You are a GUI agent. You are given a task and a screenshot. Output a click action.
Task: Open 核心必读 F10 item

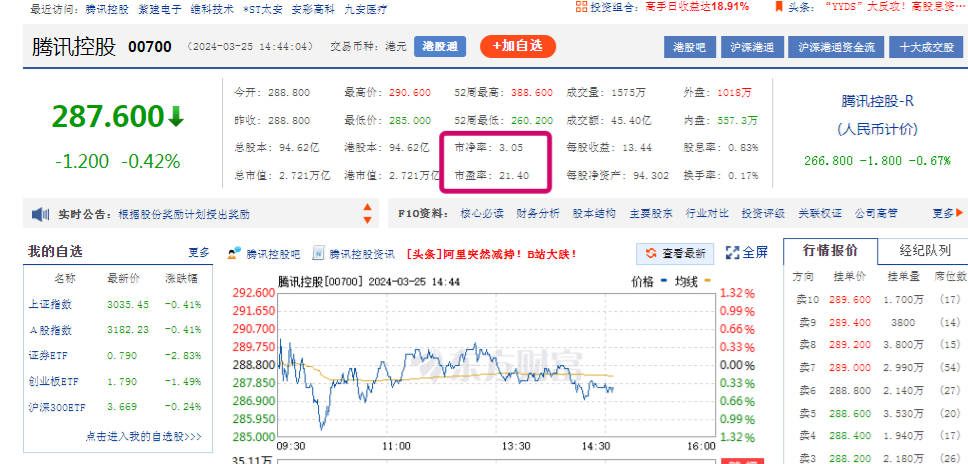tap(482, 213)
